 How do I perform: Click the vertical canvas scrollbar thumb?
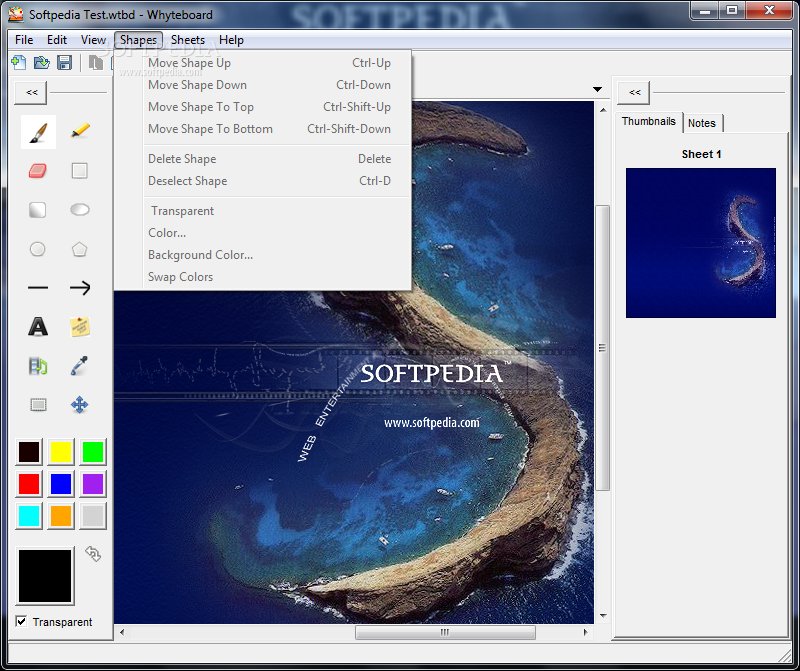coord(603,348)
